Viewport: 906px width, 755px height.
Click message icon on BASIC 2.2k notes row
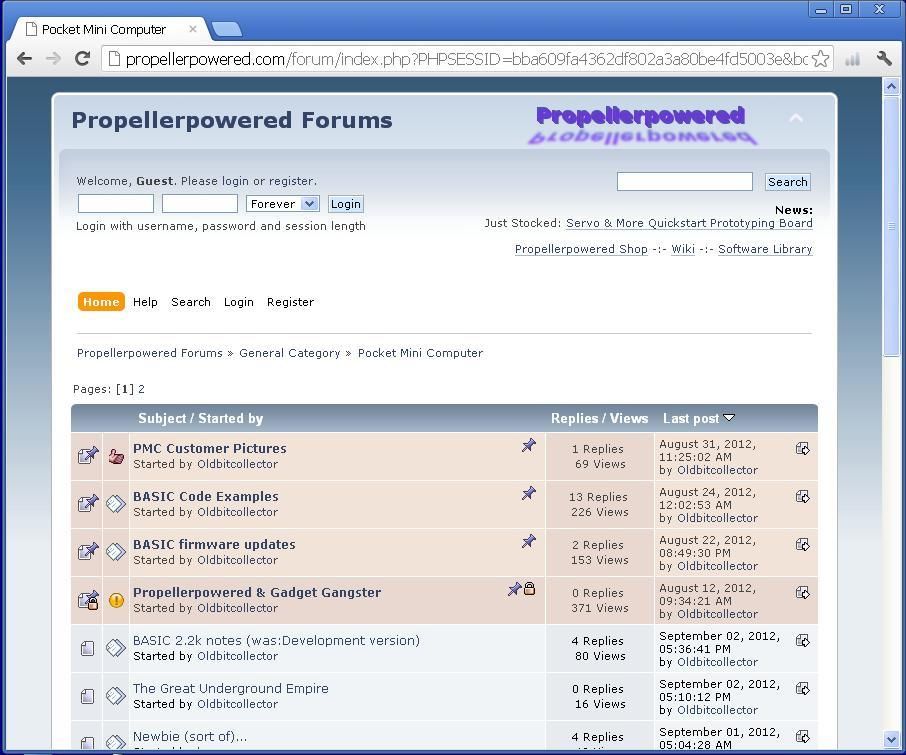pyautogui.click(x=116, y=648)
